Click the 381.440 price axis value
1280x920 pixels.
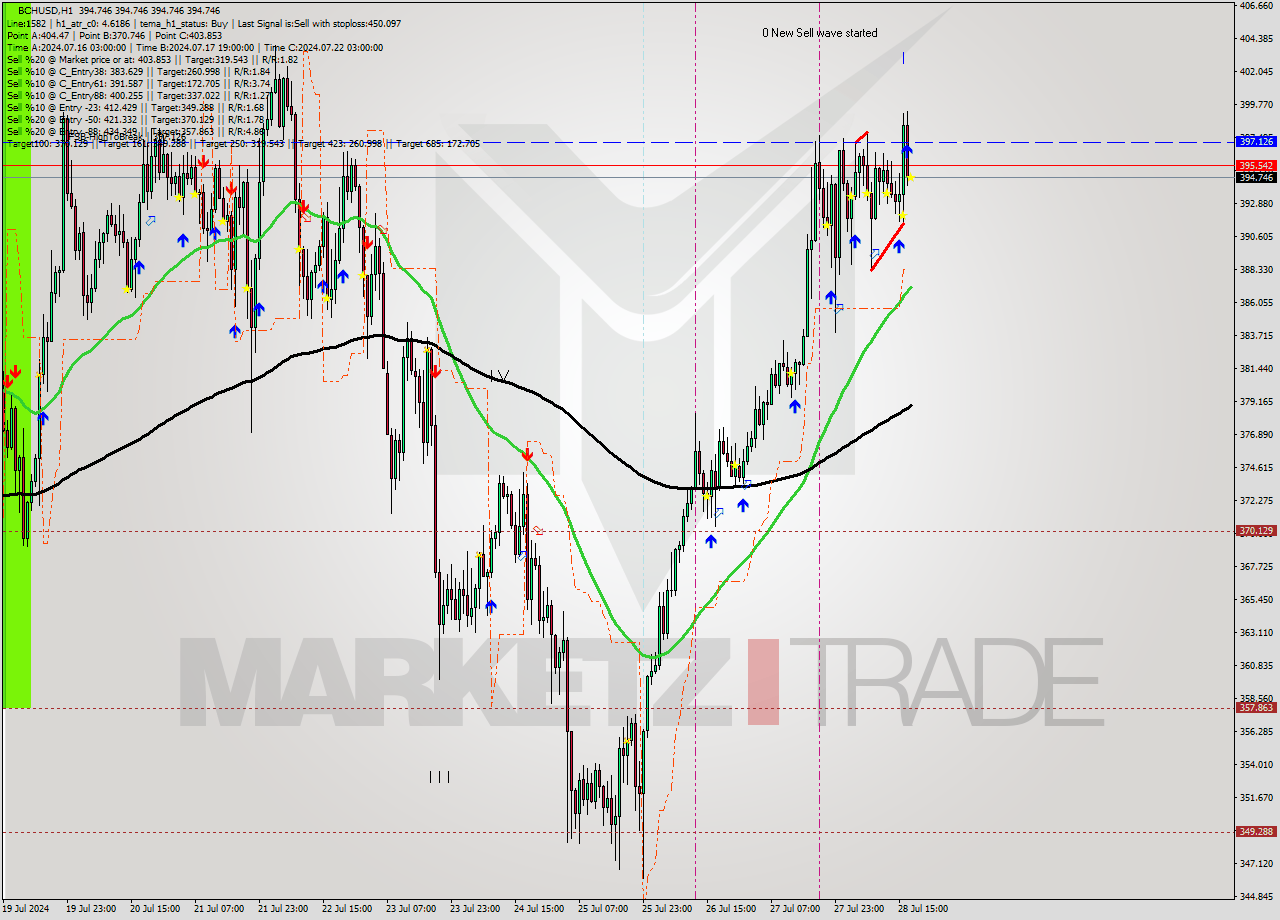[1255, 368]
